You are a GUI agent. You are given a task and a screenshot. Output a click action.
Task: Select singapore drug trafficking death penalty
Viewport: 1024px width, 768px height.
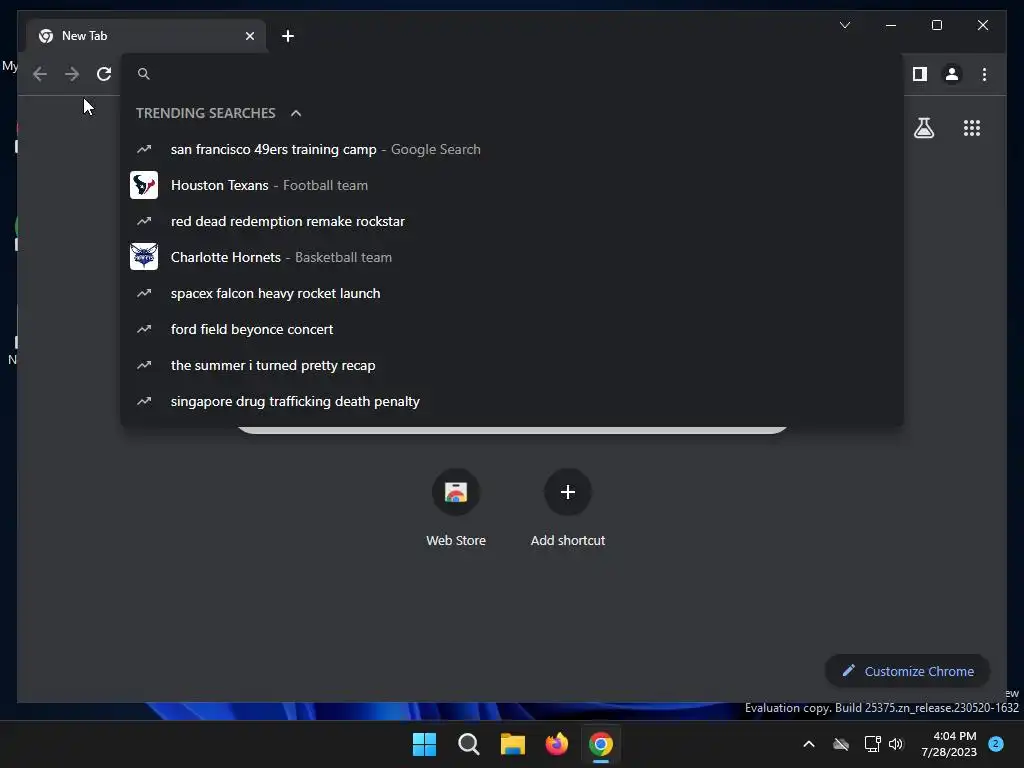[x=512, y=401]
